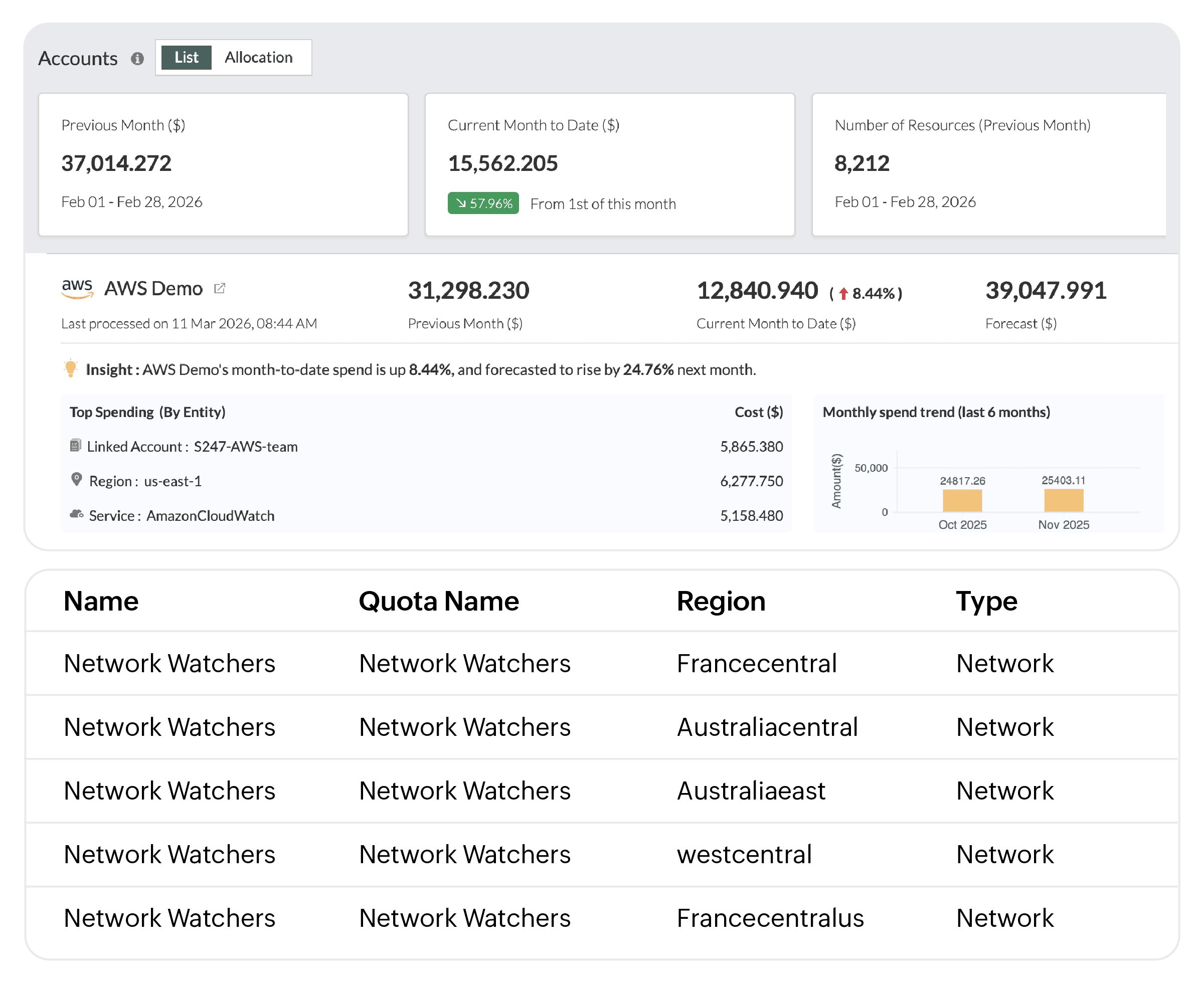Click the Linked Account document icon
The height and width of the screenshot is (983, 1204).
75,446
